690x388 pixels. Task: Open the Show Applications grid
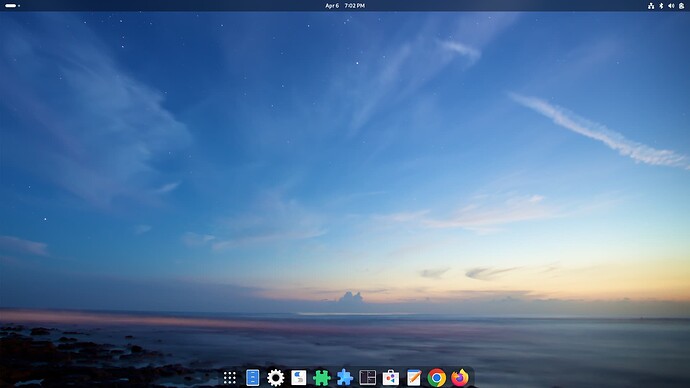coord(230,377)
